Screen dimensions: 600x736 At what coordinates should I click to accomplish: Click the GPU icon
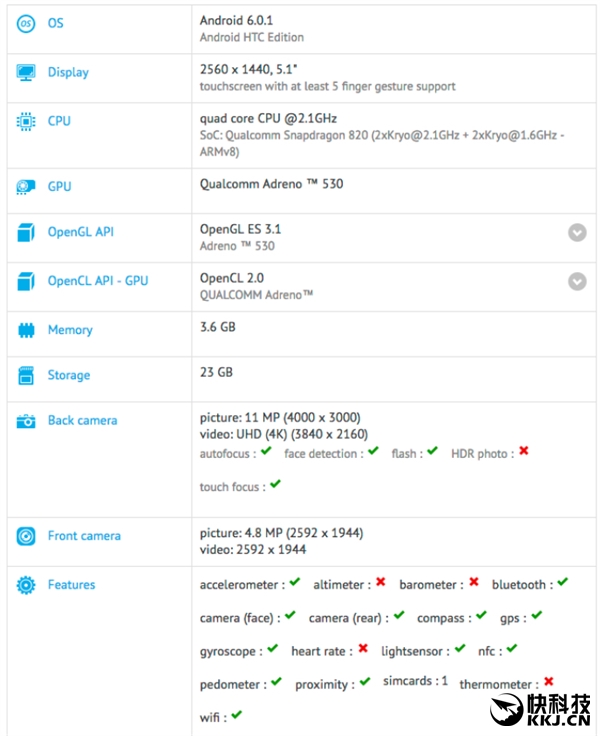[26, 187]
